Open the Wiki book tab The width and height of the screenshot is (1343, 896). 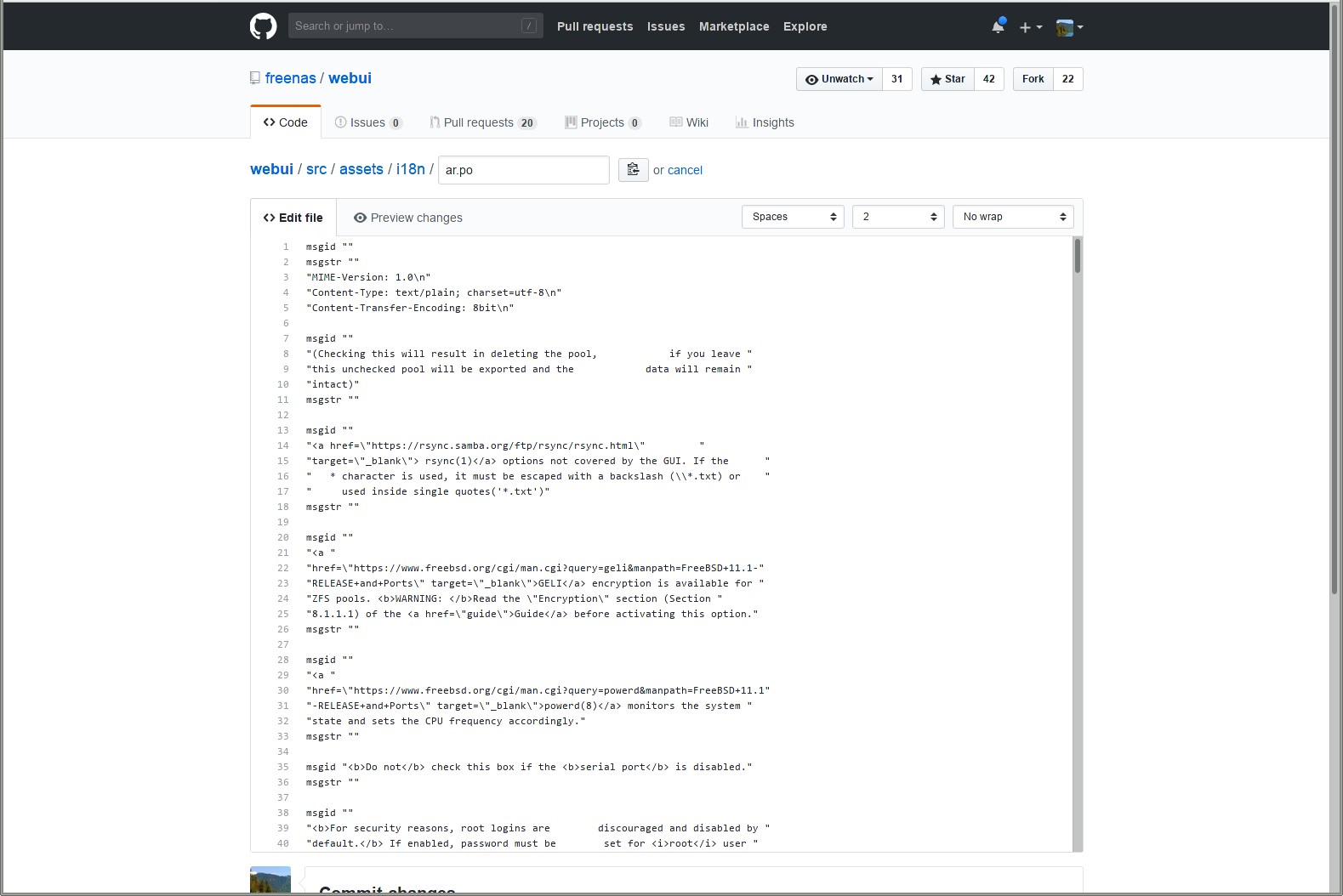689,122
